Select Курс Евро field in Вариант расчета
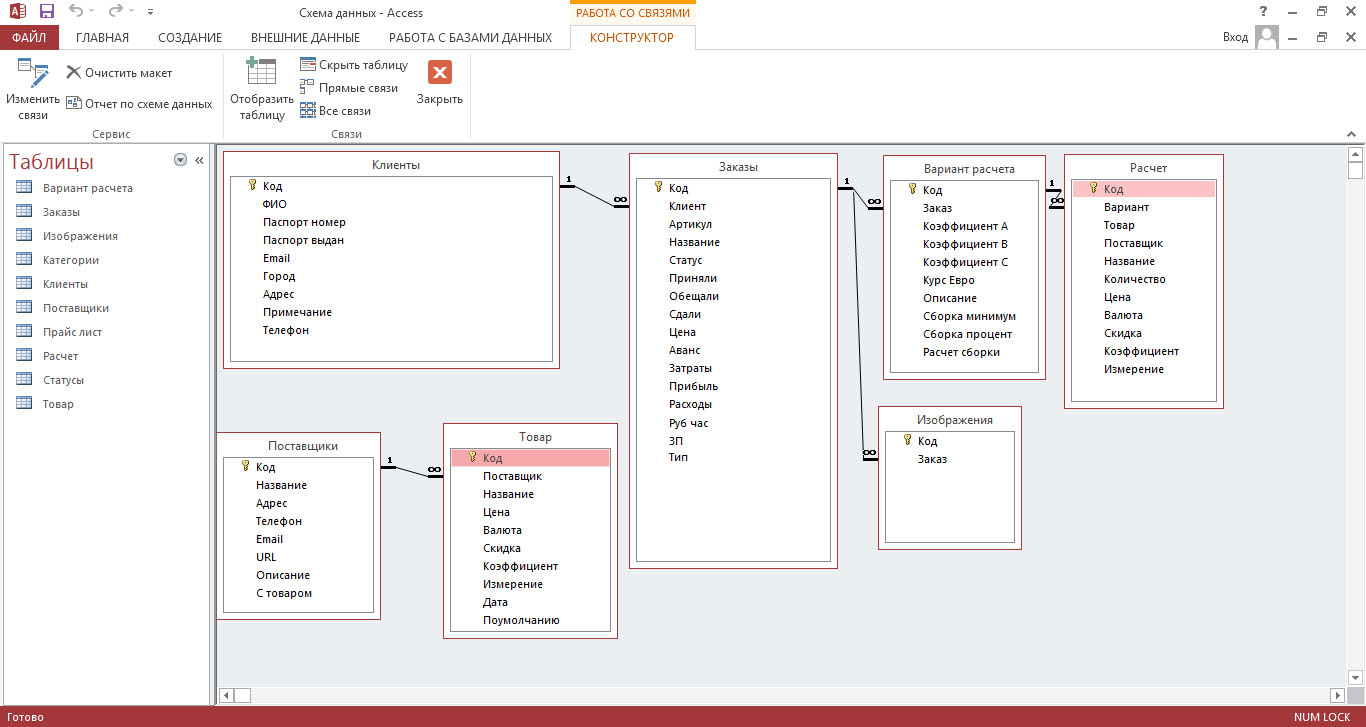 point(948,280)
